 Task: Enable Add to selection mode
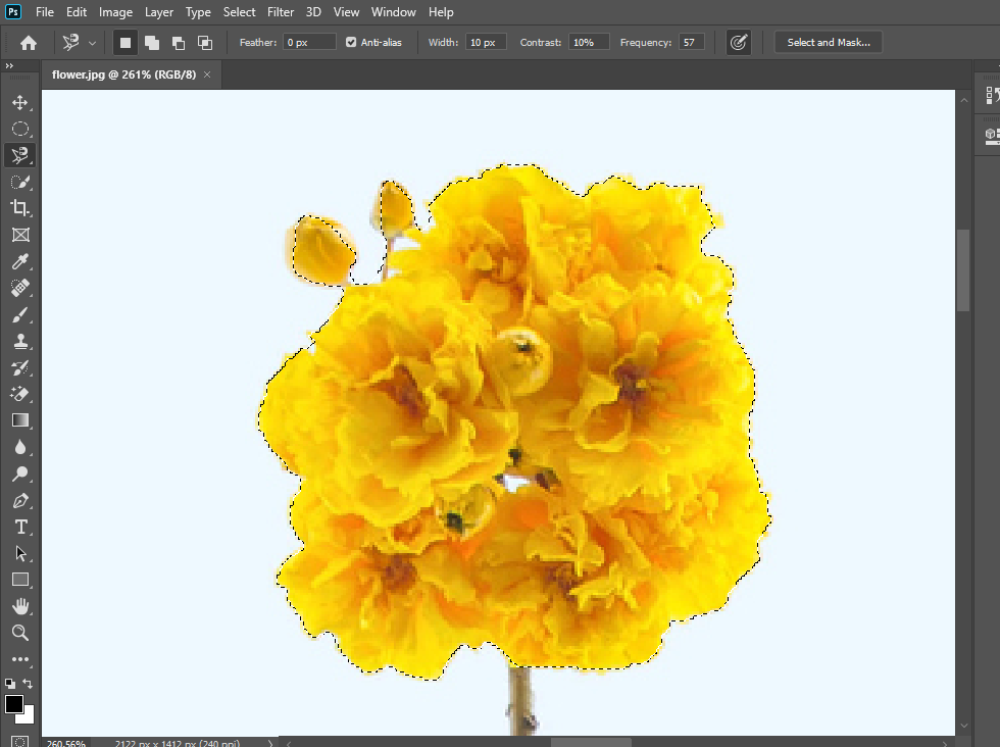(x=152, y=43)
